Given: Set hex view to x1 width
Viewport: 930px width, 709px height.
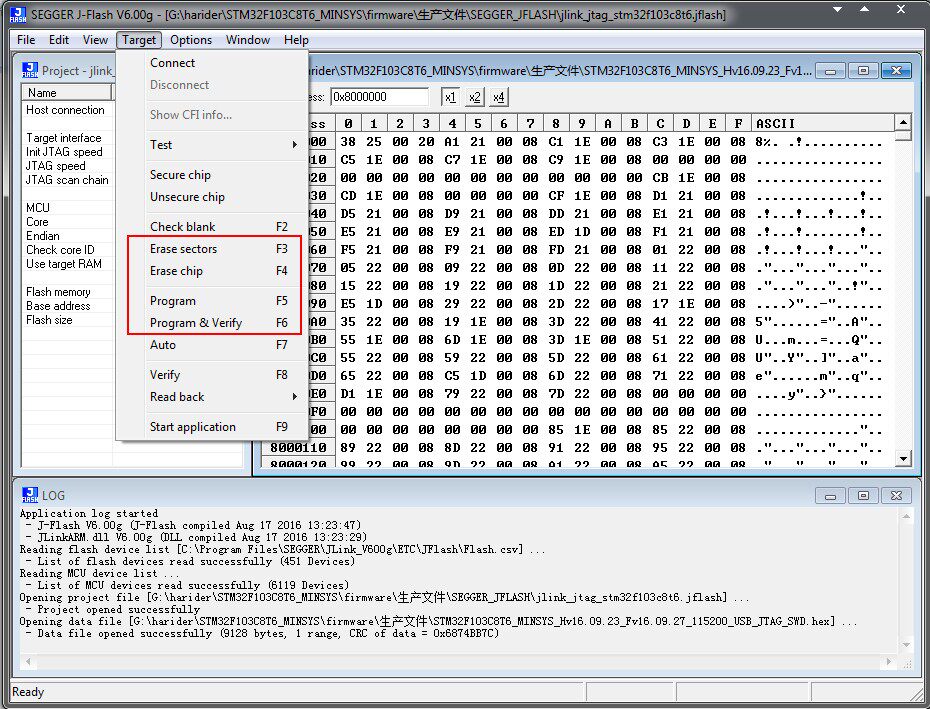Looking at the screenshot, I should click(450, 97).
